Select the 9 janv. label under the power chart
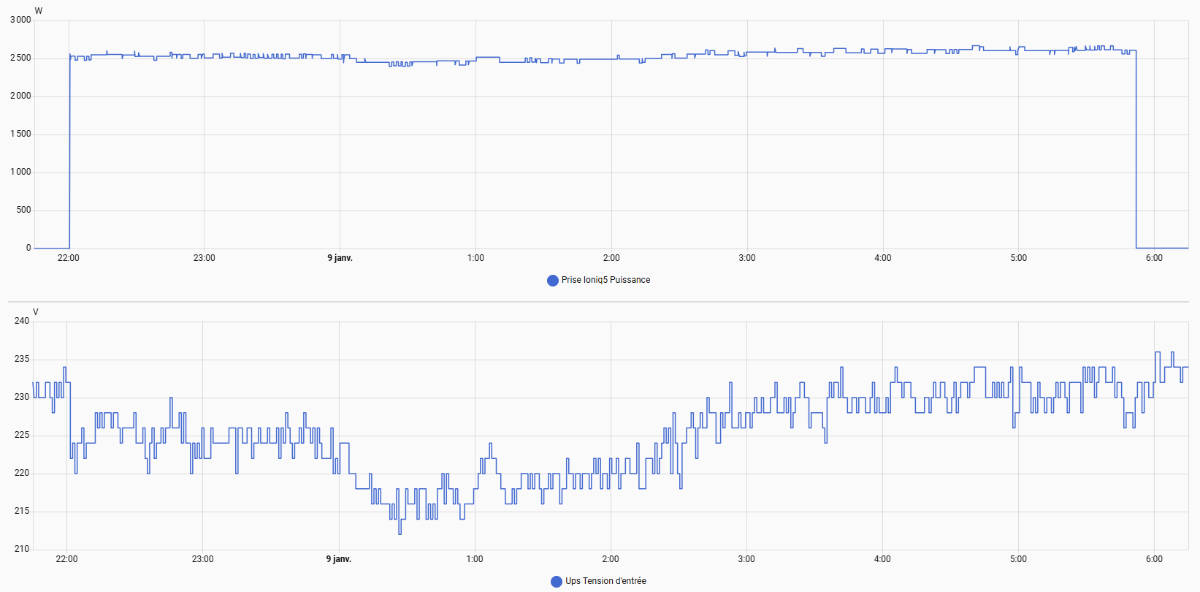The width and height of the screenshot is (1200, 592). pos(340,258)
